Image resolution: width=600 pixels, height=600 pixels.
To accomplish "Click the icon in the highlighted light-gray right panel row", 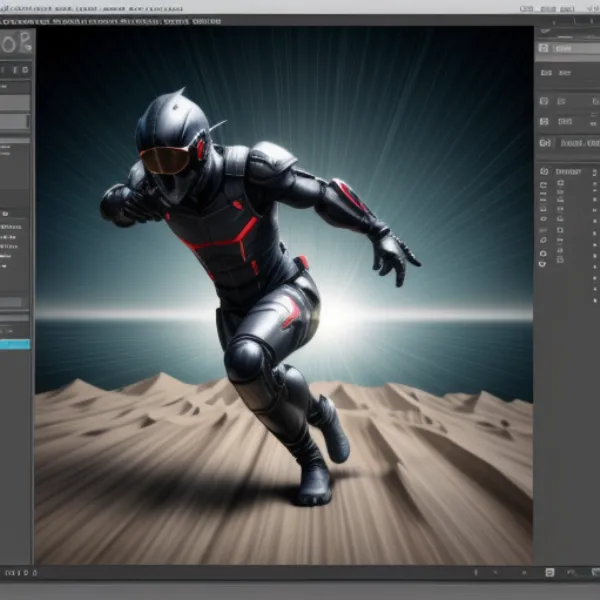I will 544,48.
